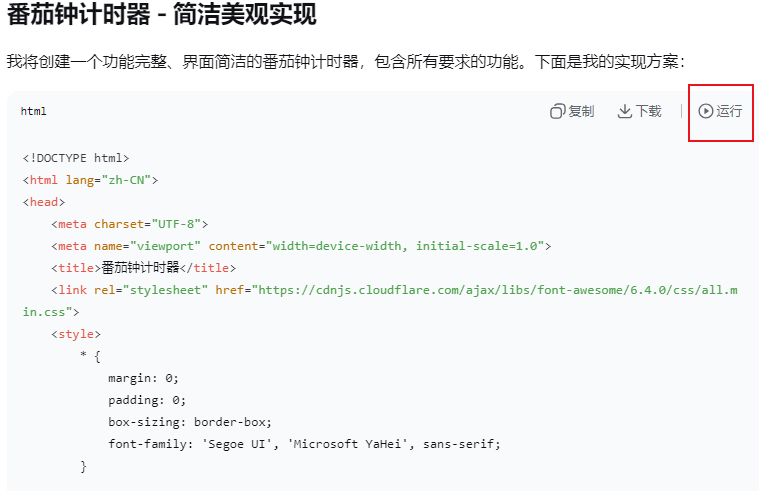Click the box-sizing: border-box line

pos(190,422)
